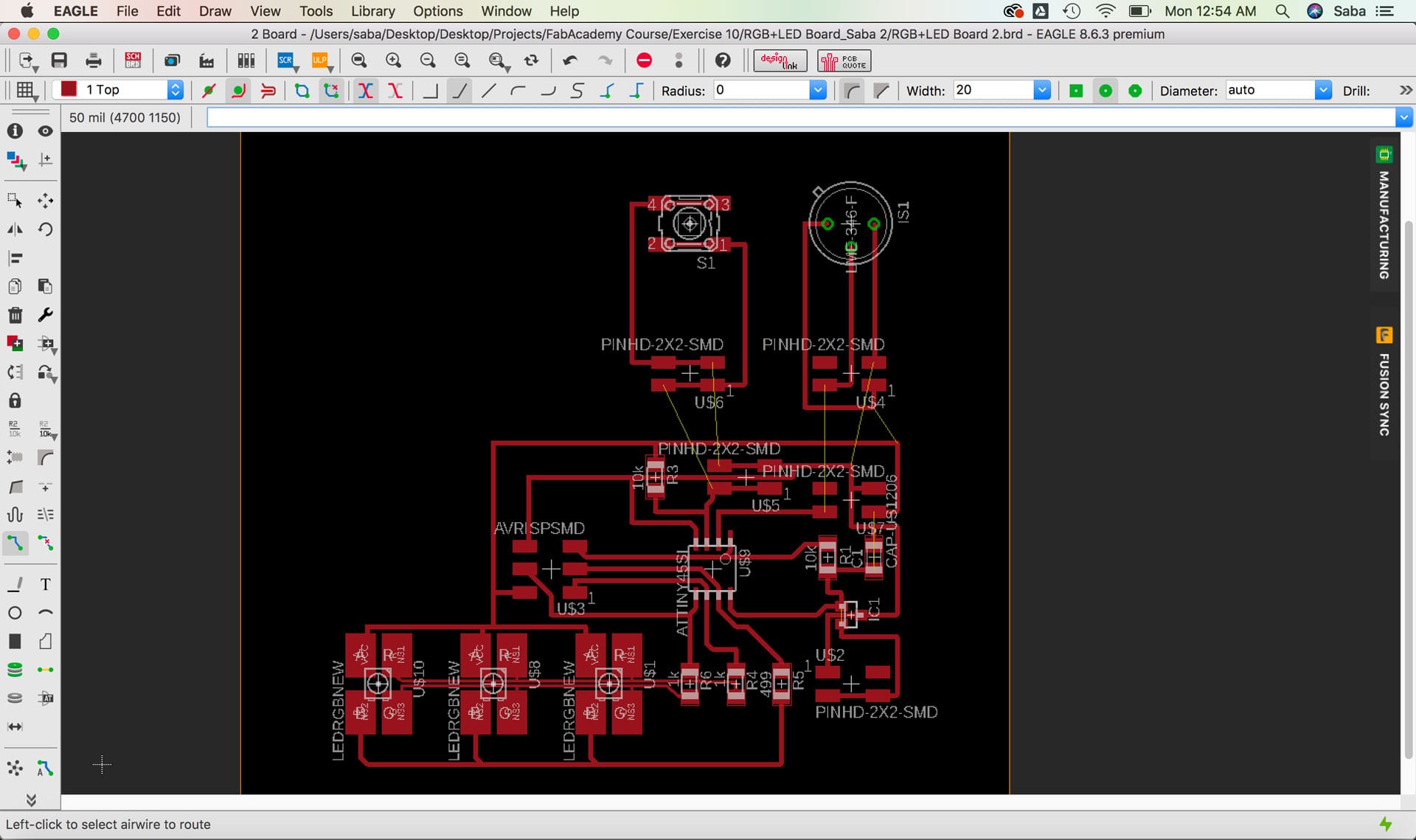Select the Ratsnest tool
This screenshot has height=840, width=1416.
[x=15, y=768]
